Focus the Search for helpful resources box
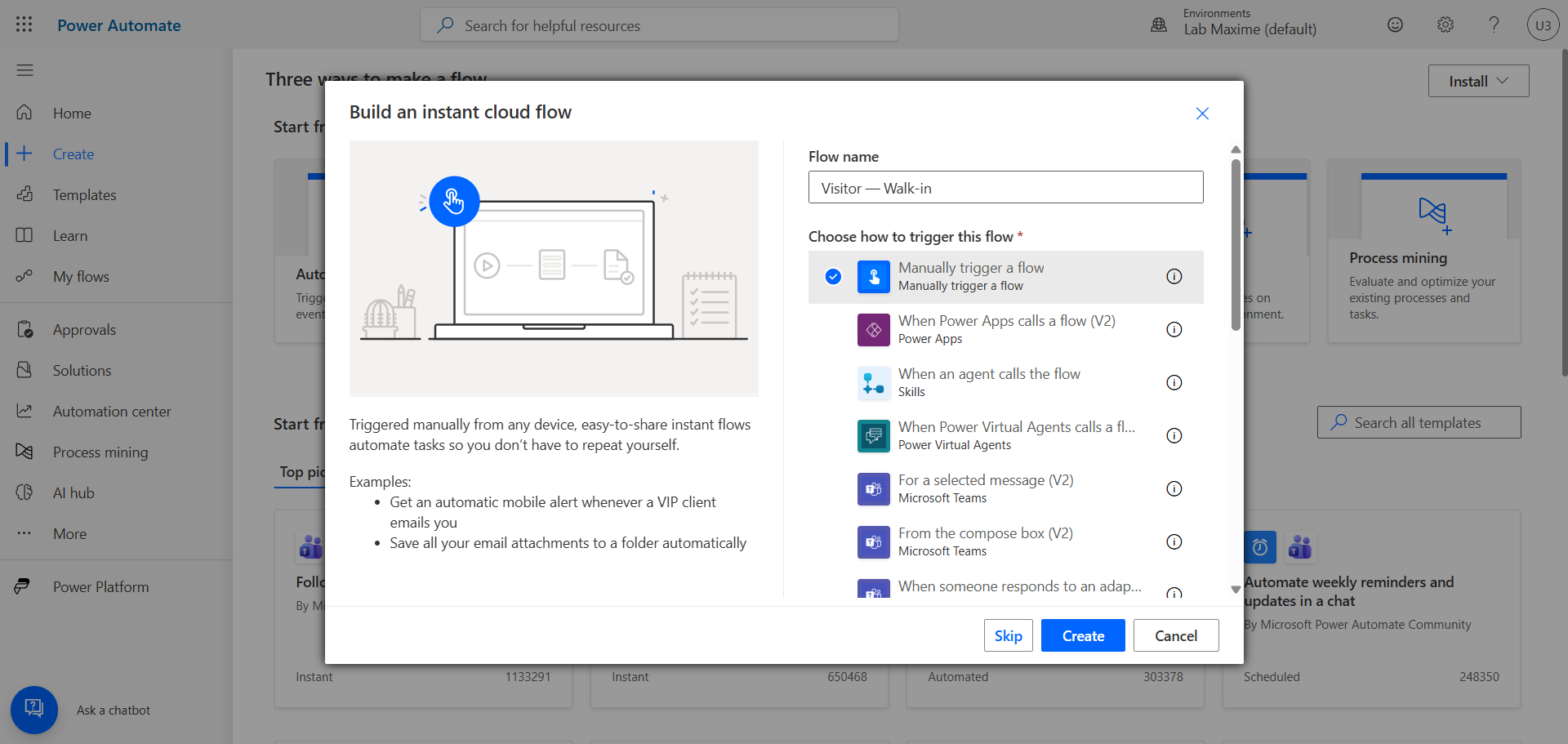Viewport: 1568px width, 744px height. pos(659,25)
